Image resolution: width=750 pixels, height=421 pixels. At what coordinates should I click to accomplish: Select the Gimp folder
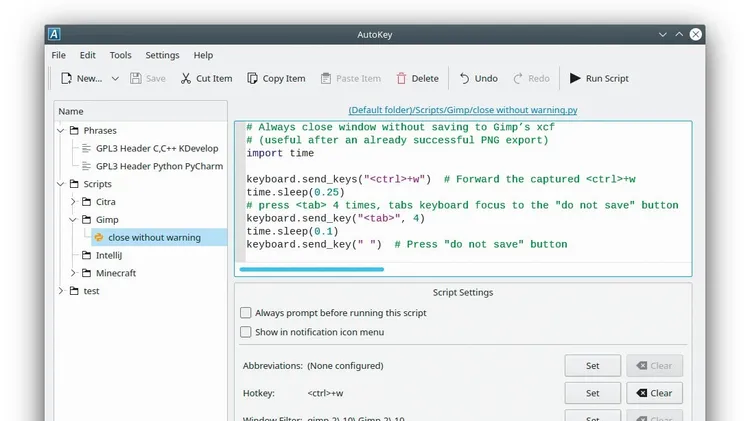[107, 220]
